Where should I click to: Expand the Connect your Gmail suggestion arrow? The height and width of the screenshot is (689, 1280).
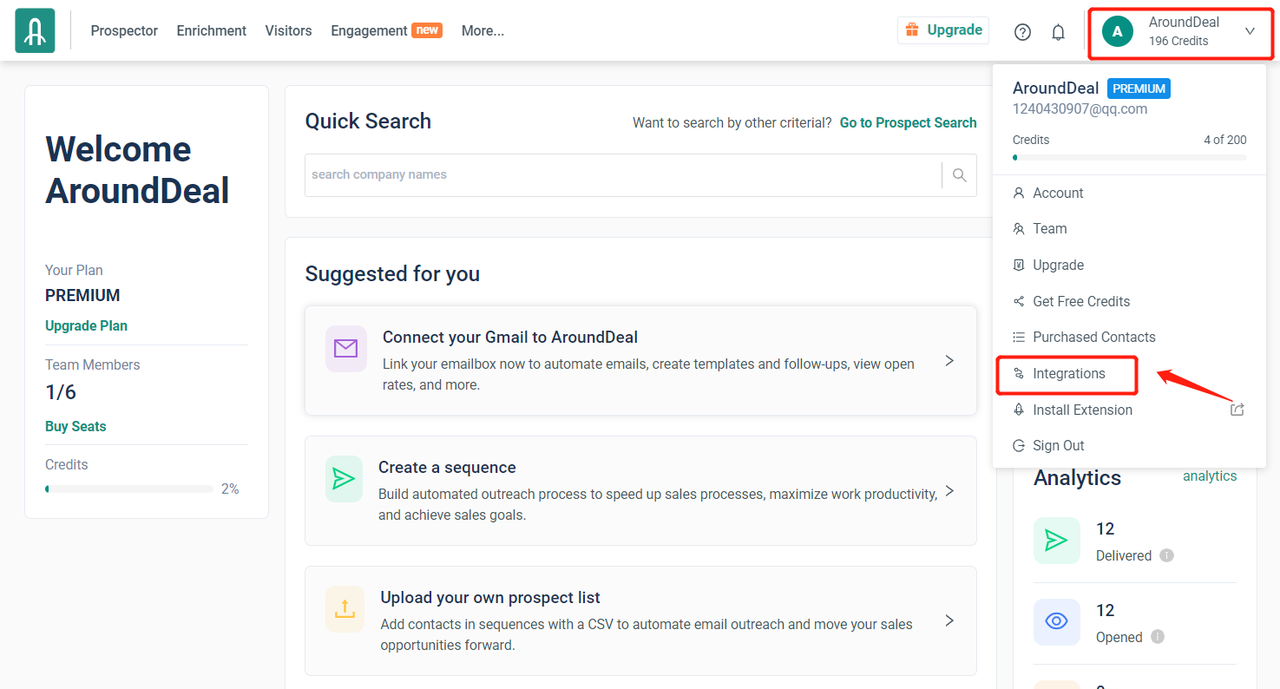(x=949, y=360)
